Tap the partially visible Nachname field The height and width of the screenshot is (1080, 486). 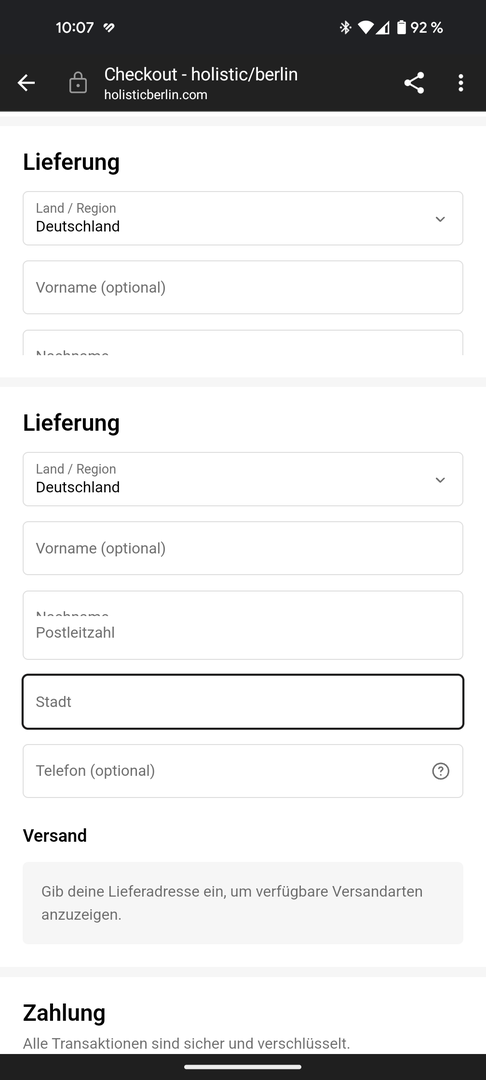coord(243,343)
